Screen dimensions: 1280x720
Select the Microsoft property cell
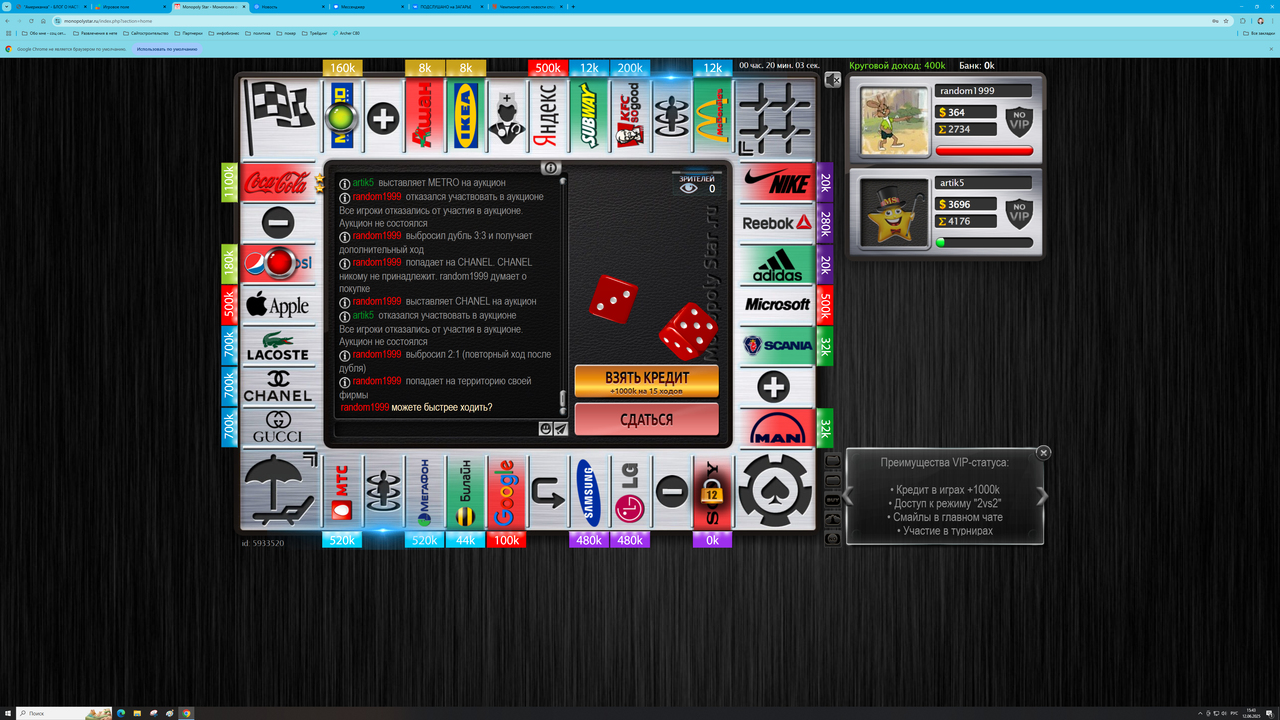pos(778,305)
